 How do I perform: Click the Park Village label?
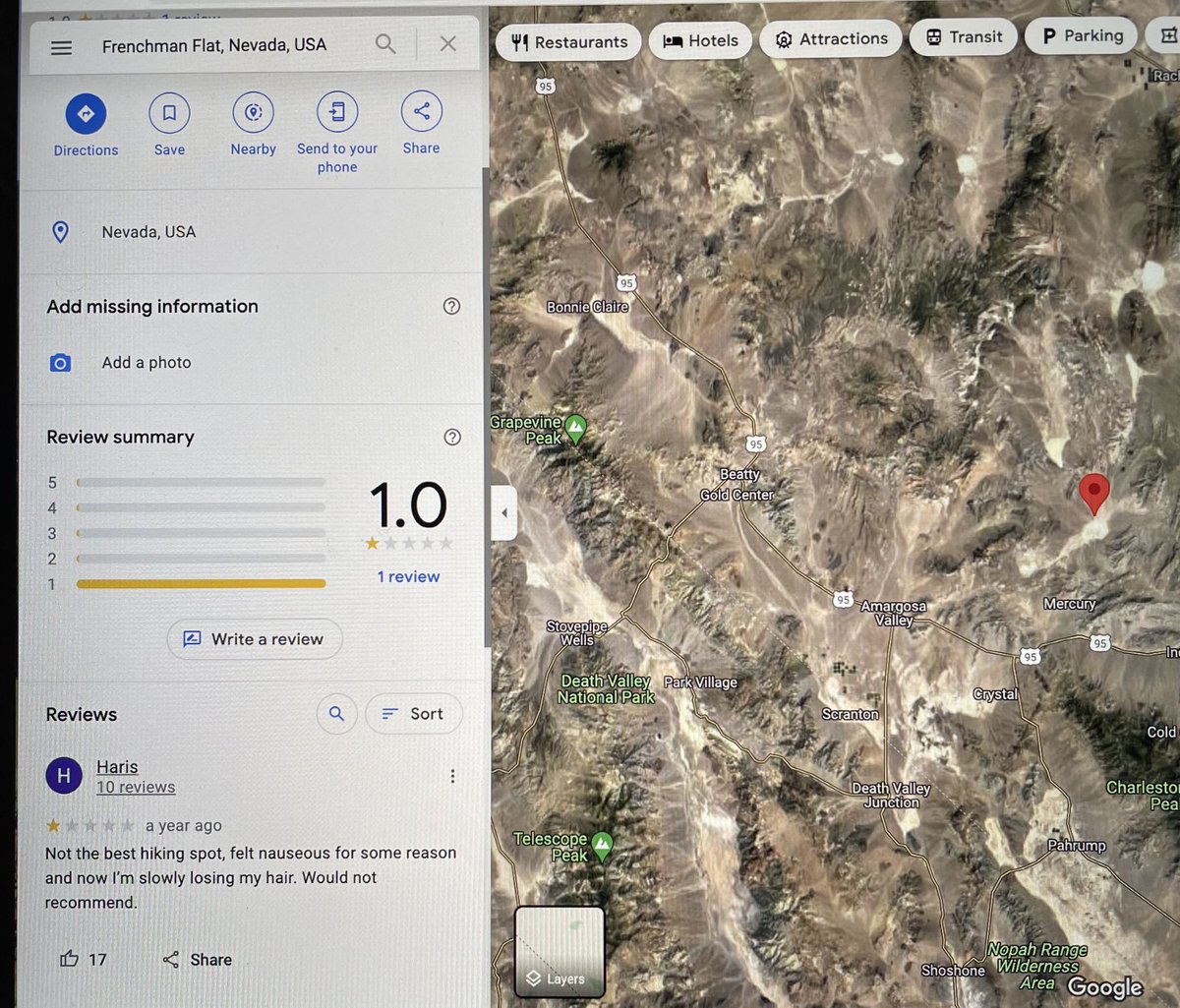[700, 682]
